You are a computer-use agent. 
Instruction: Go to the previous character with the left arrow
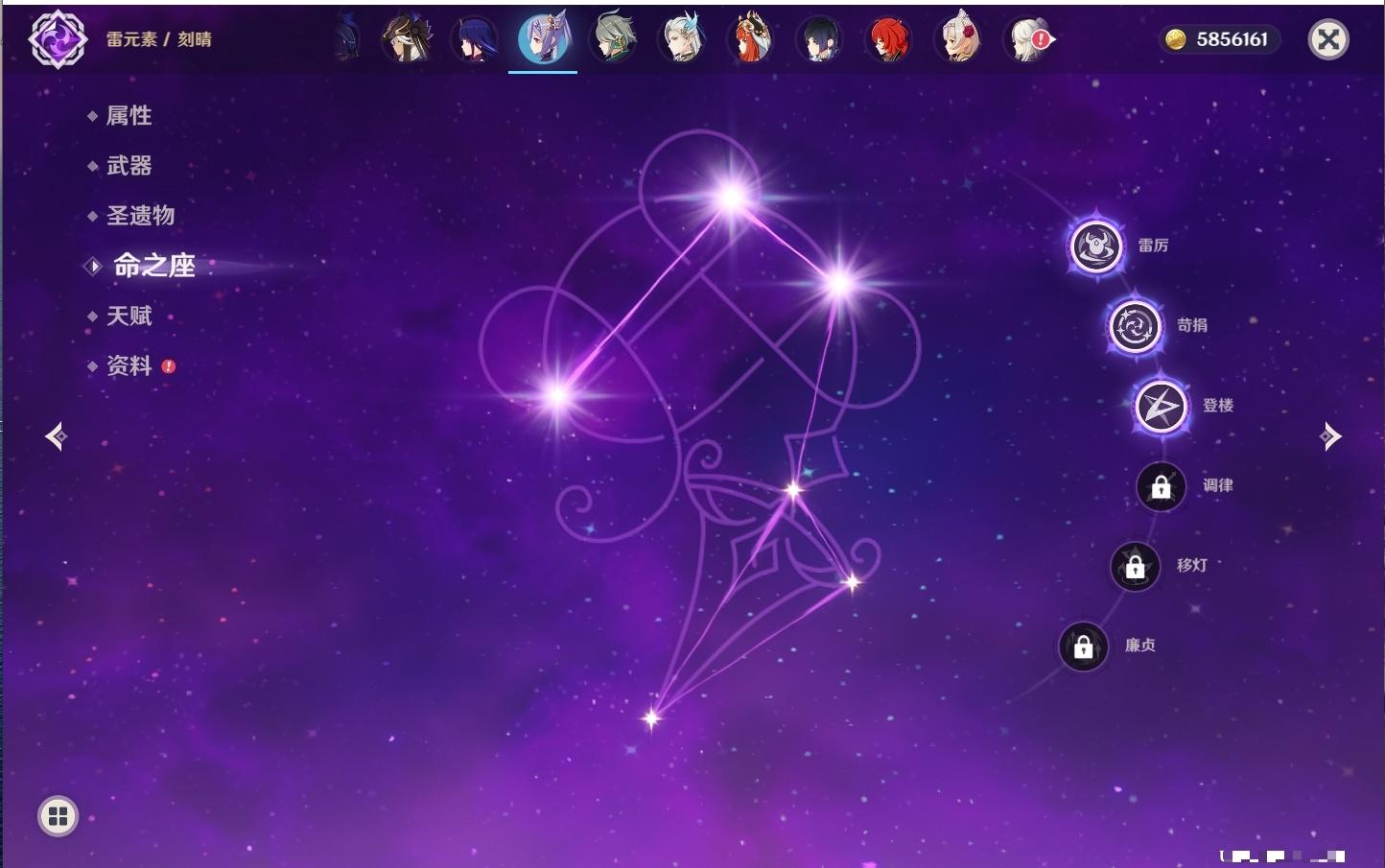[x=56, y=436]
